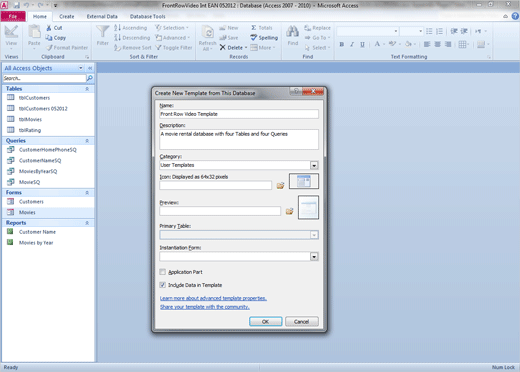Screen dimensions: 520x372
Task: Select Customer Name report
Action: 37,232
